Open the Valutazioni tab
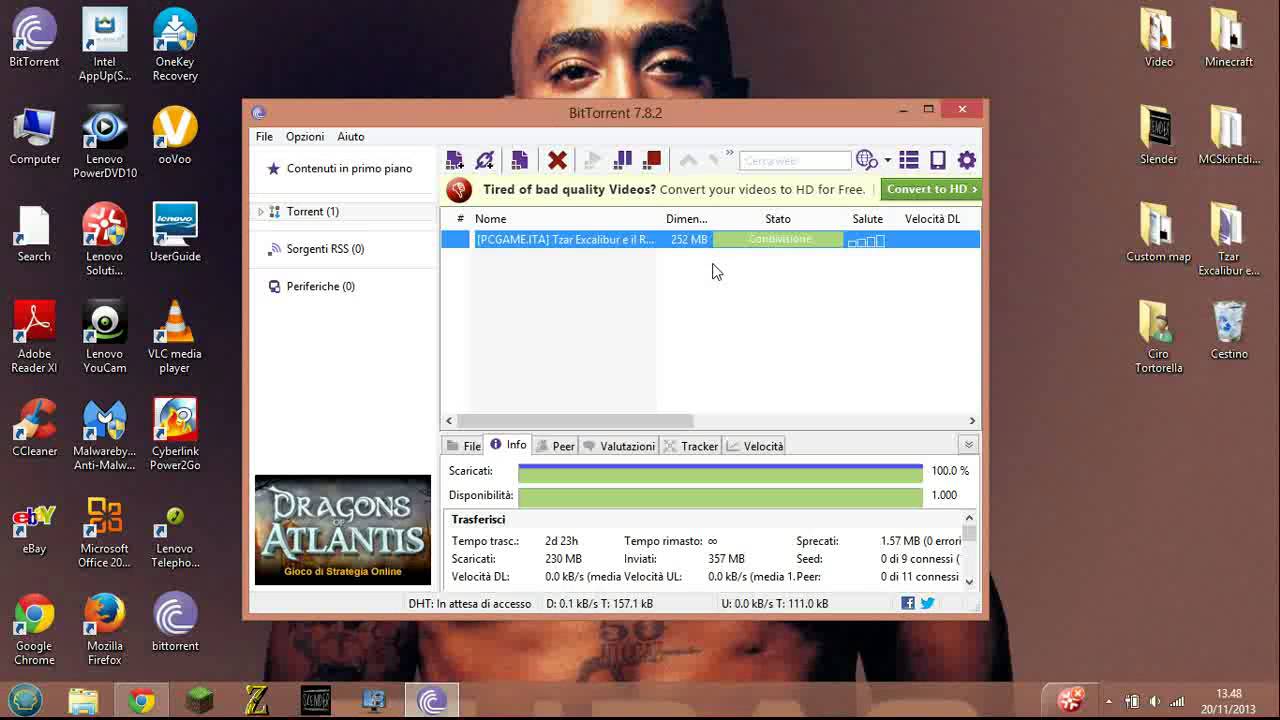Screen dimensions: 1280x720 [619, 446]
